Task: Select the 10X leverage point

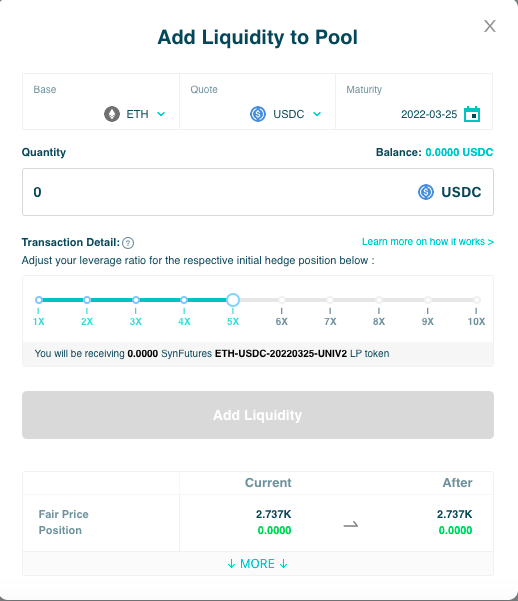Action: pyautogui.click(x=476, y=300)
